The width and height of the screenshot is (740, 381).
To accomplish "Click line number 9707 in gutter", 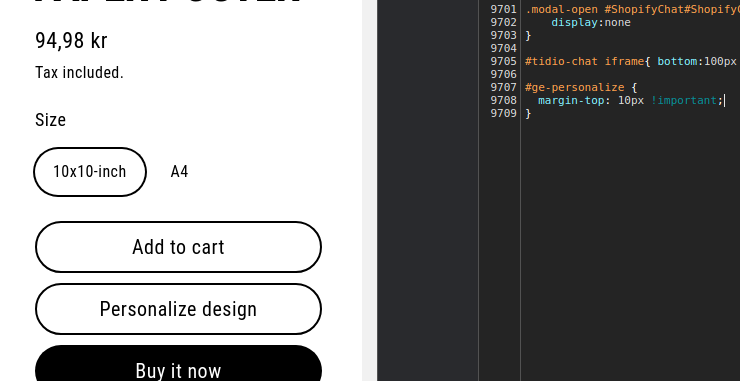I will [504, 87].
